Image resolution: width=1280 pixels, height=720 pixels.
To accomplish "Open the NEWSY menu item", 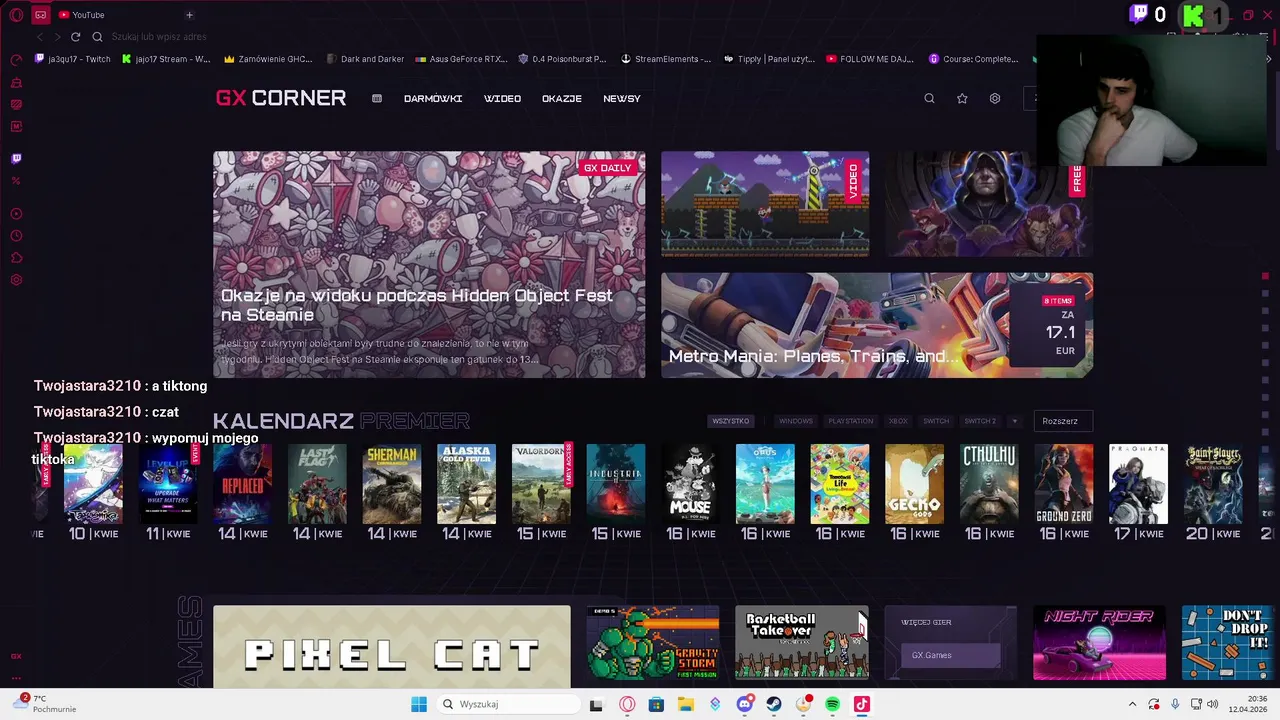I will coord(622,99).
